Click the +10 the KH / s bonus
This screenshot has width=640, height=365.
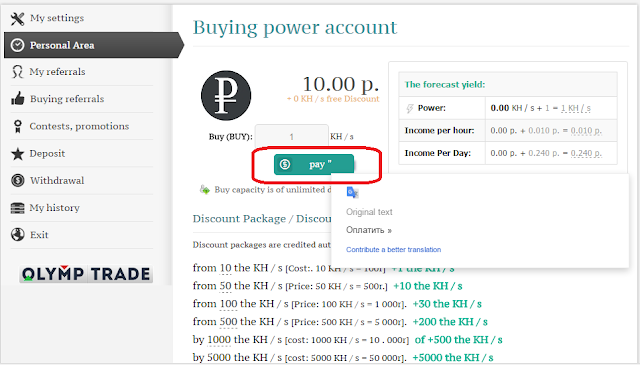coord(428,286)
